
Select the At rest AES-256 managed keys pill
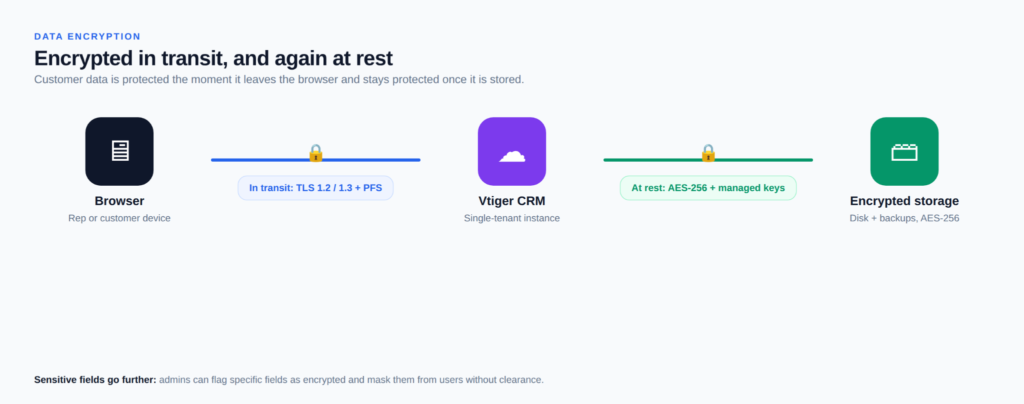[x=708, y=188]
